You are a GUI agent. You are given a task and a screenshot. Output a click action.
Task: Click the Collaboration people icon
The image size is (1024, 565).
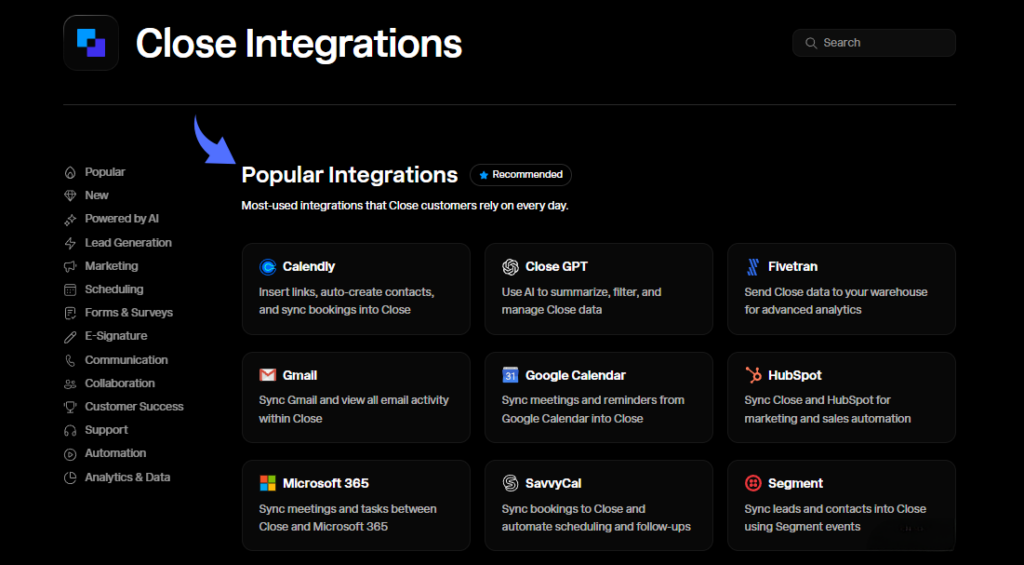pos(70,383)
